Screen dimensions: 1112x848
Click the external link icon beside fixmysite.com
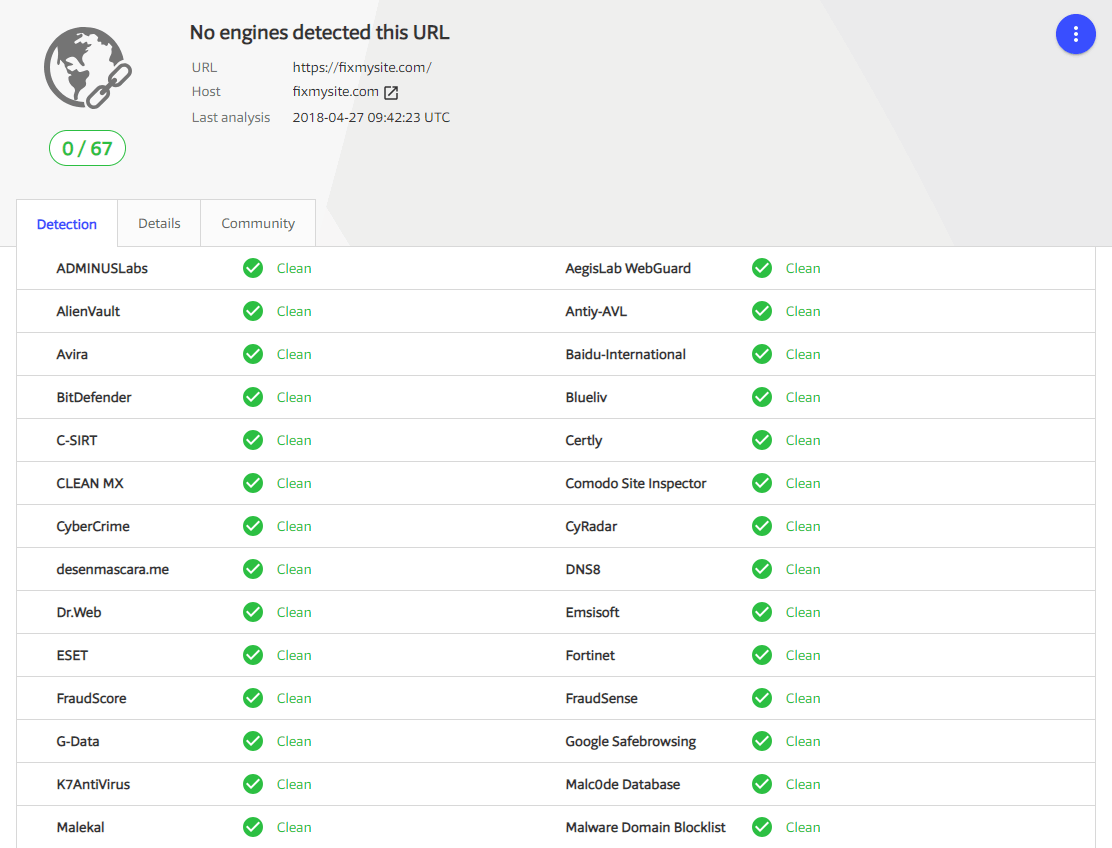[x=391, y=92]
